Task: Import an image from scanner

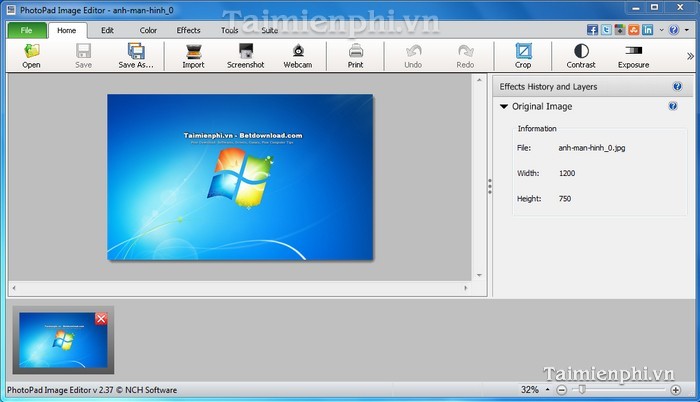Action: (193, 56)
